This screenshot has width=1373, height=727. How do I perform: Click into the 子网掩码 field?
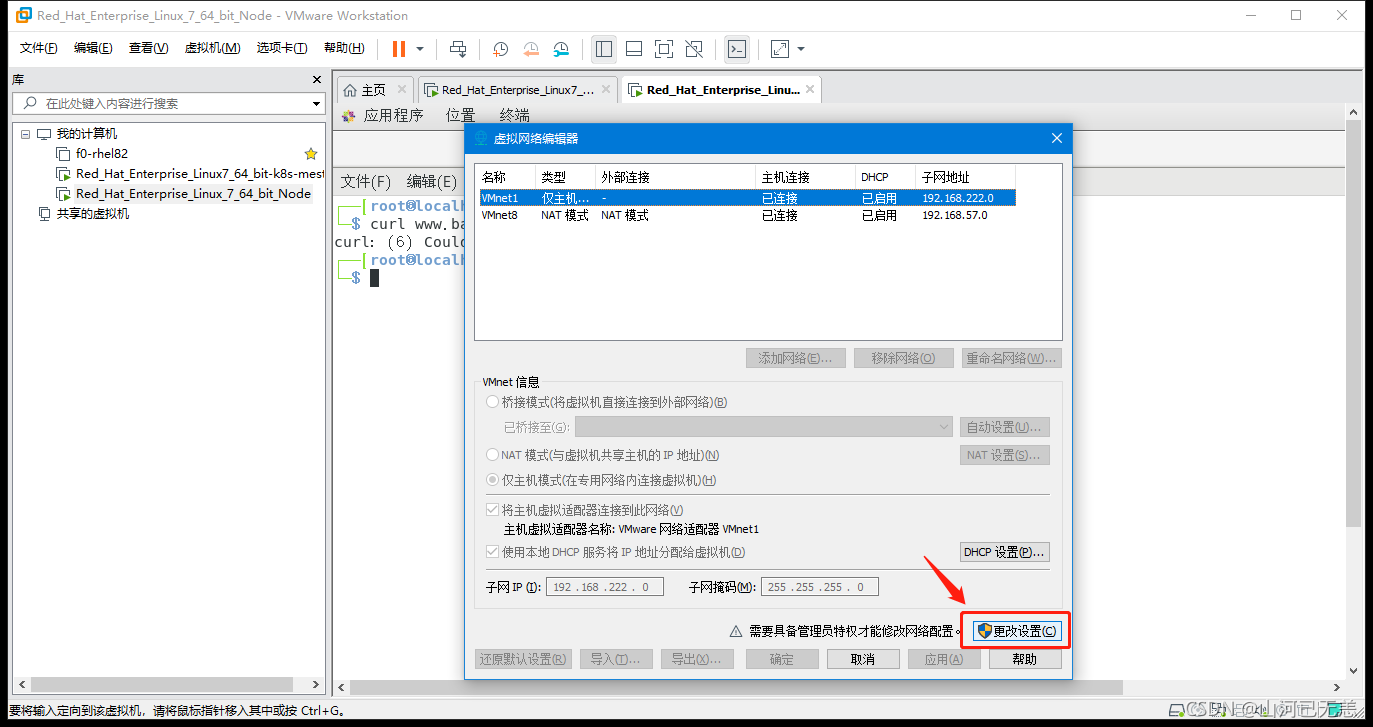click(820, 587)
